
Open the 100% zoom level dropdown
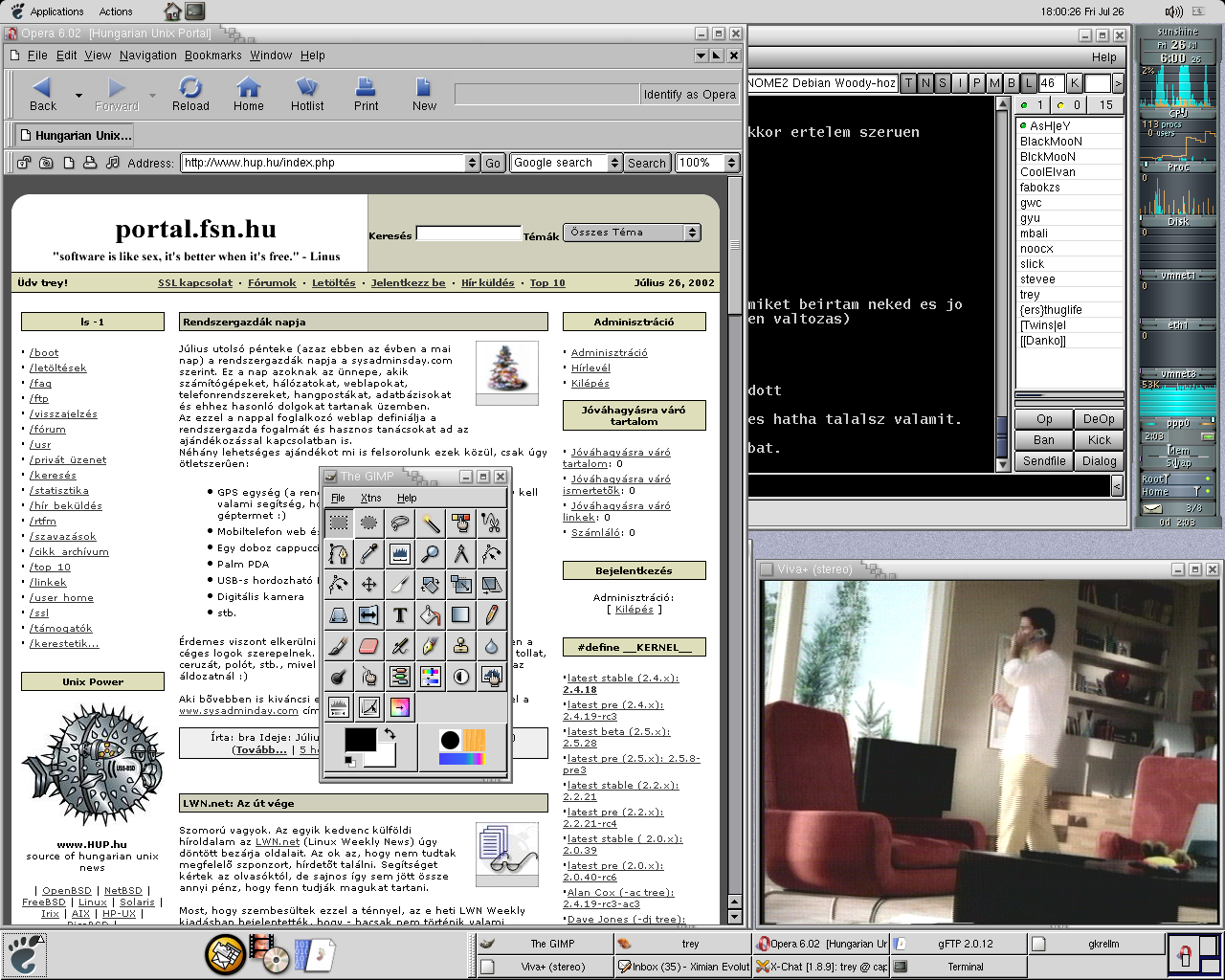tap(731, 163)
